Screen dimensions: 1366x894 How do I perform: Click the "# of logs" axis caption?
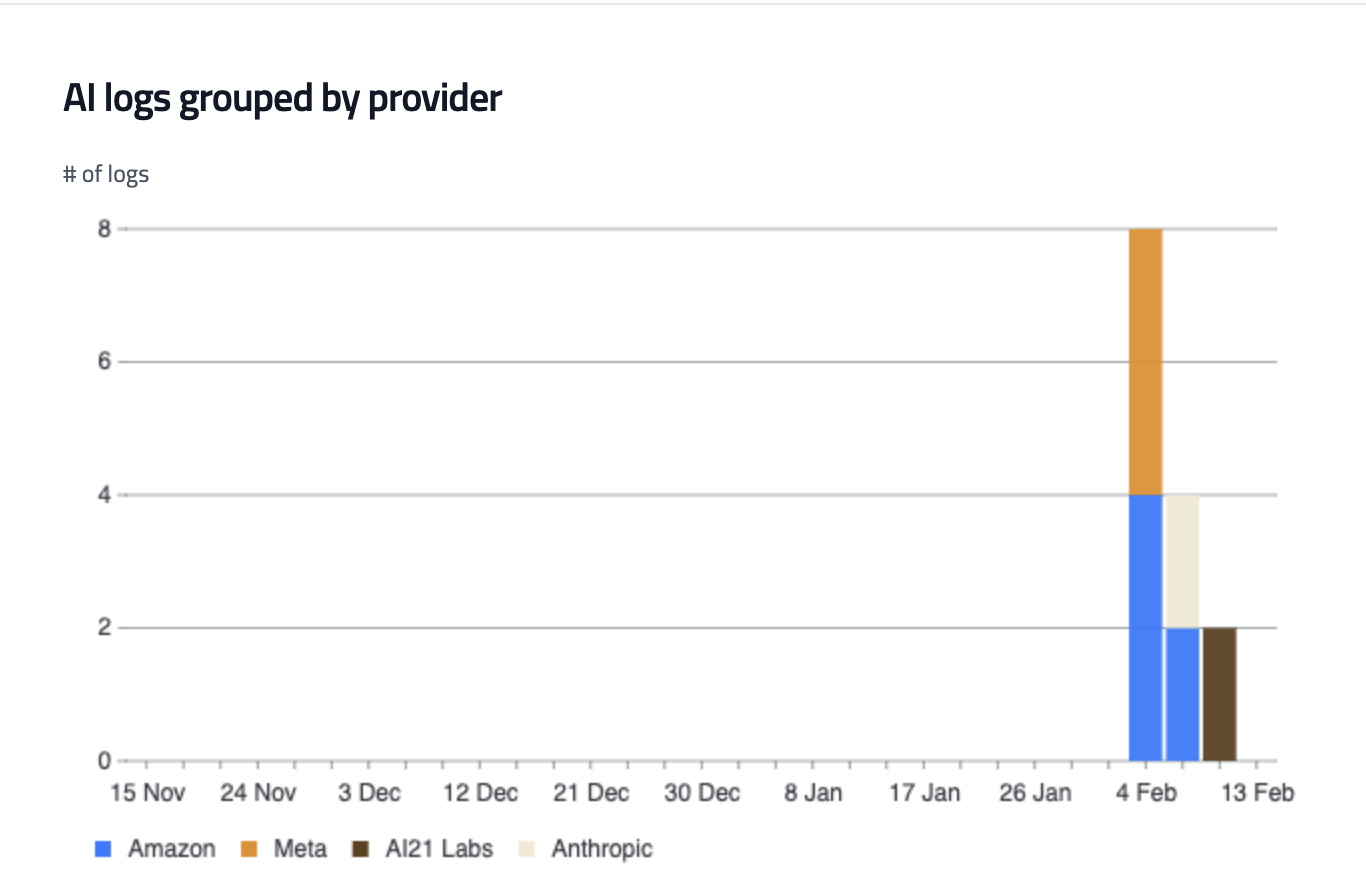pos(106,174)
